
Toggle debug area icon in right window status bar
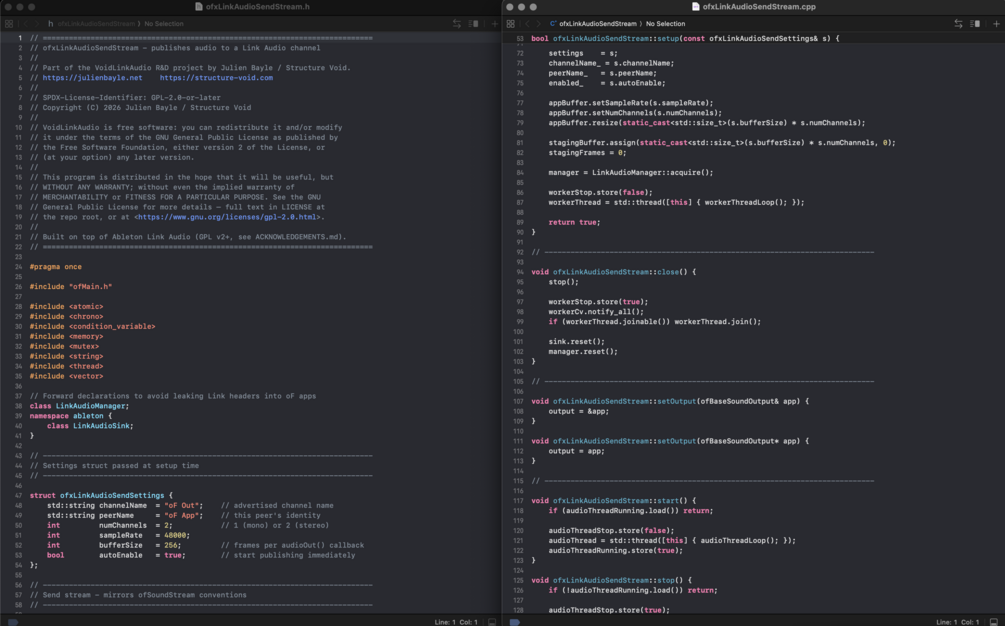tap(994, 622)
